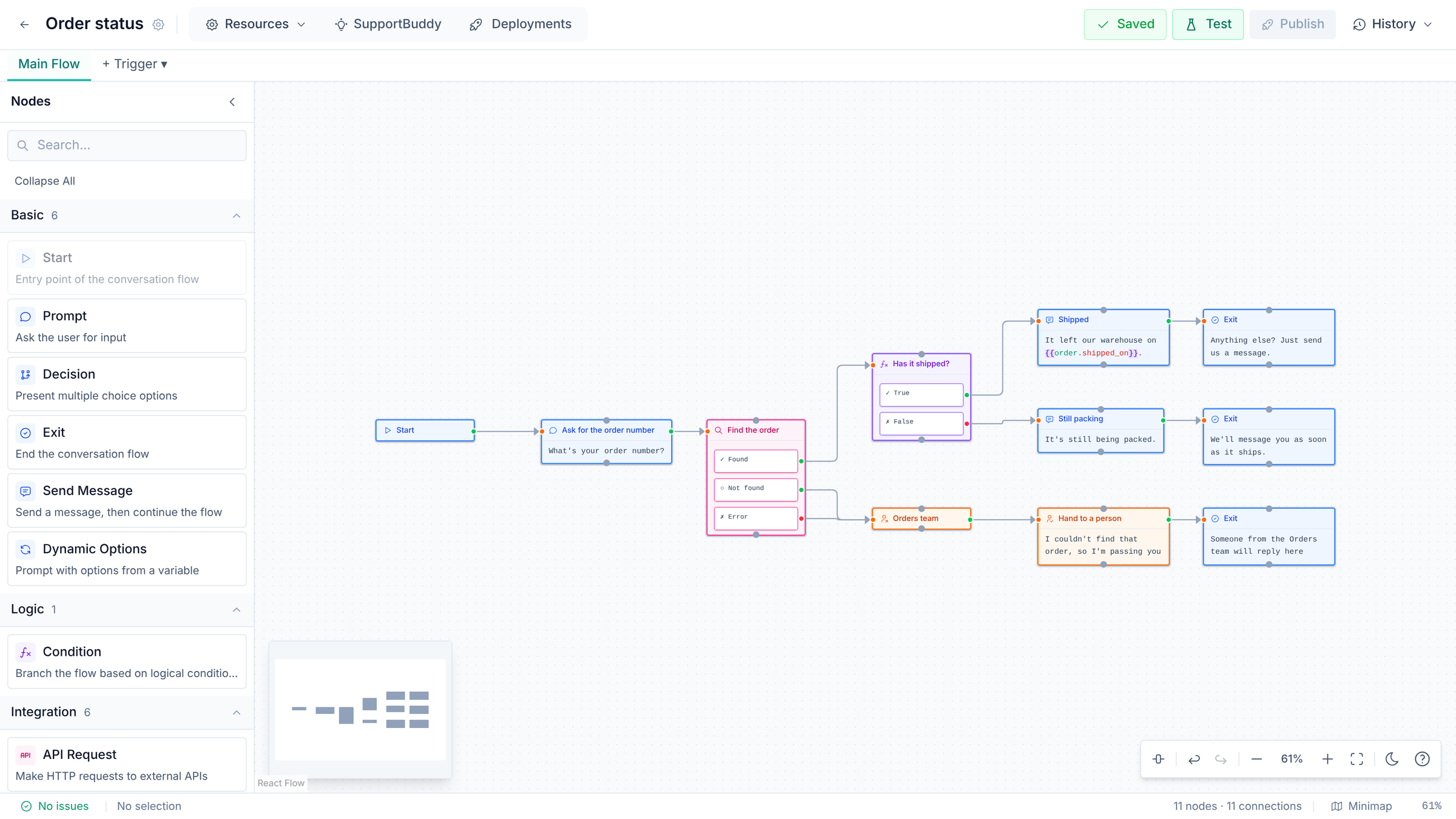Viewport: 1456px width, 819px height.
Task: Select Exit node saying We'll message you
Action: point(1269,437)
